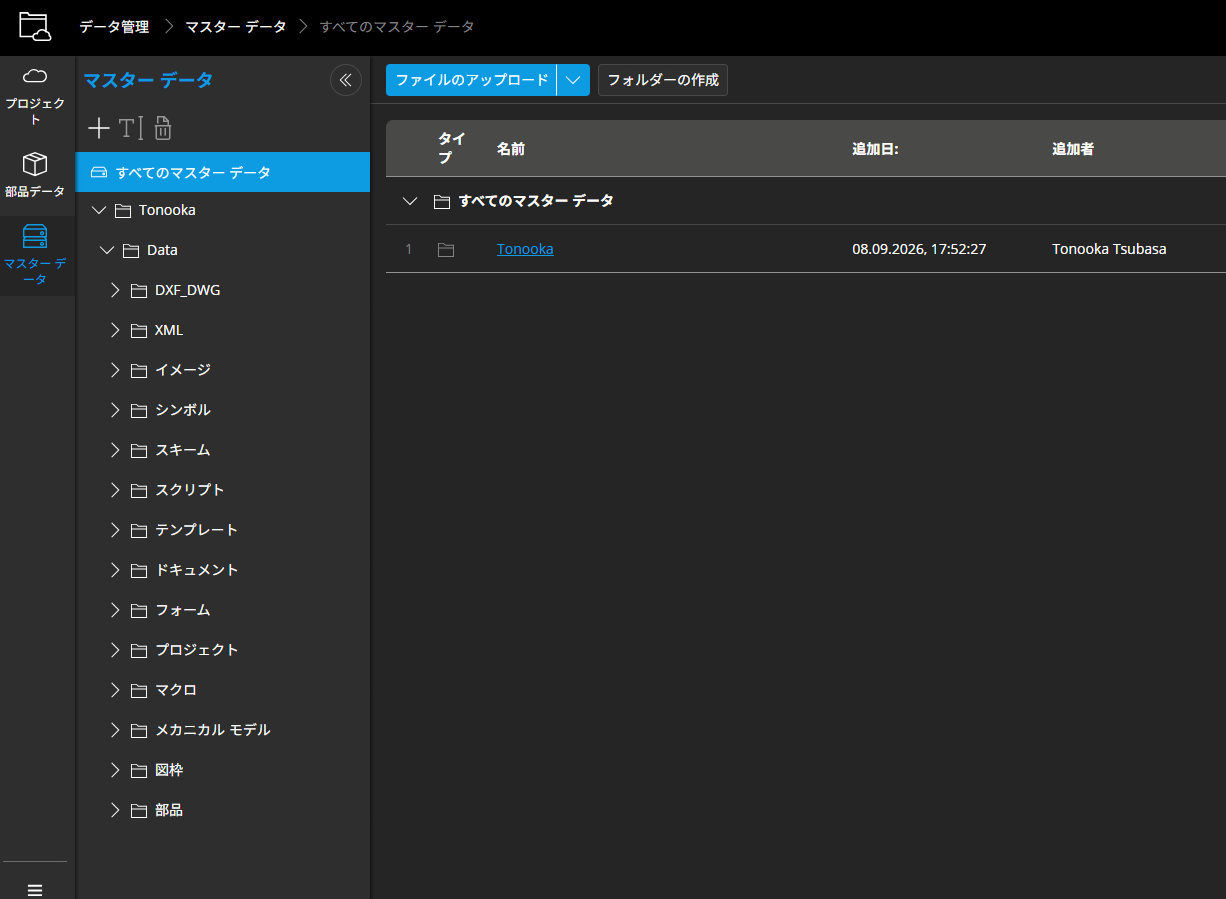Click the 追加日: column header
This screenshot has width=1226, height=899.
(875, 149)
